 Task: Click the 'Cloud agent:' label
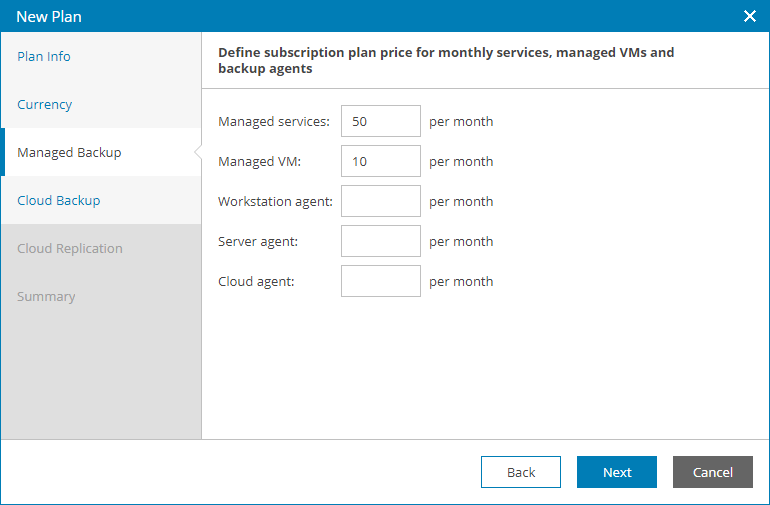(256, 282)
